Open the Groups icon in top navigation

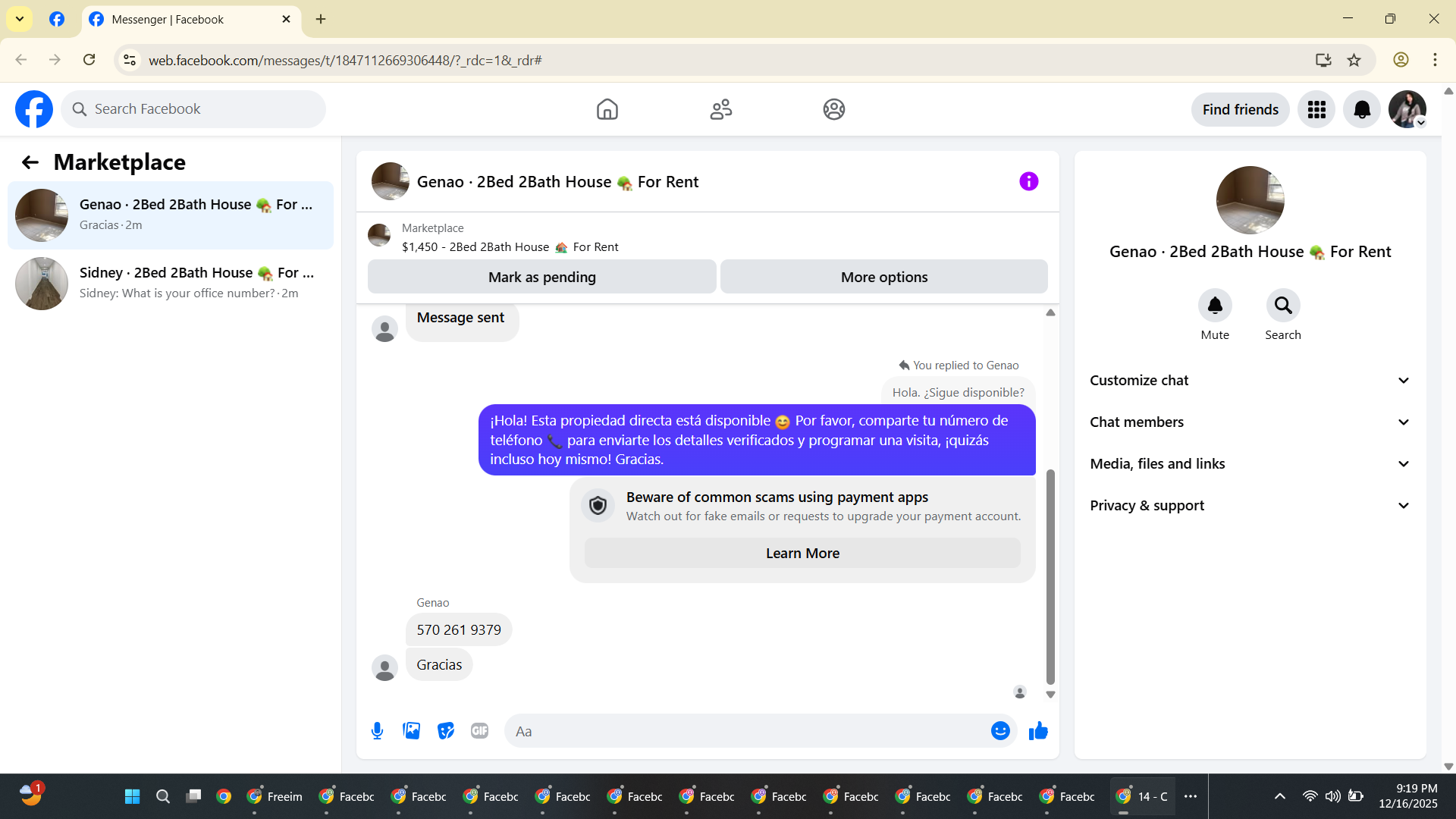tap(834, 109)
